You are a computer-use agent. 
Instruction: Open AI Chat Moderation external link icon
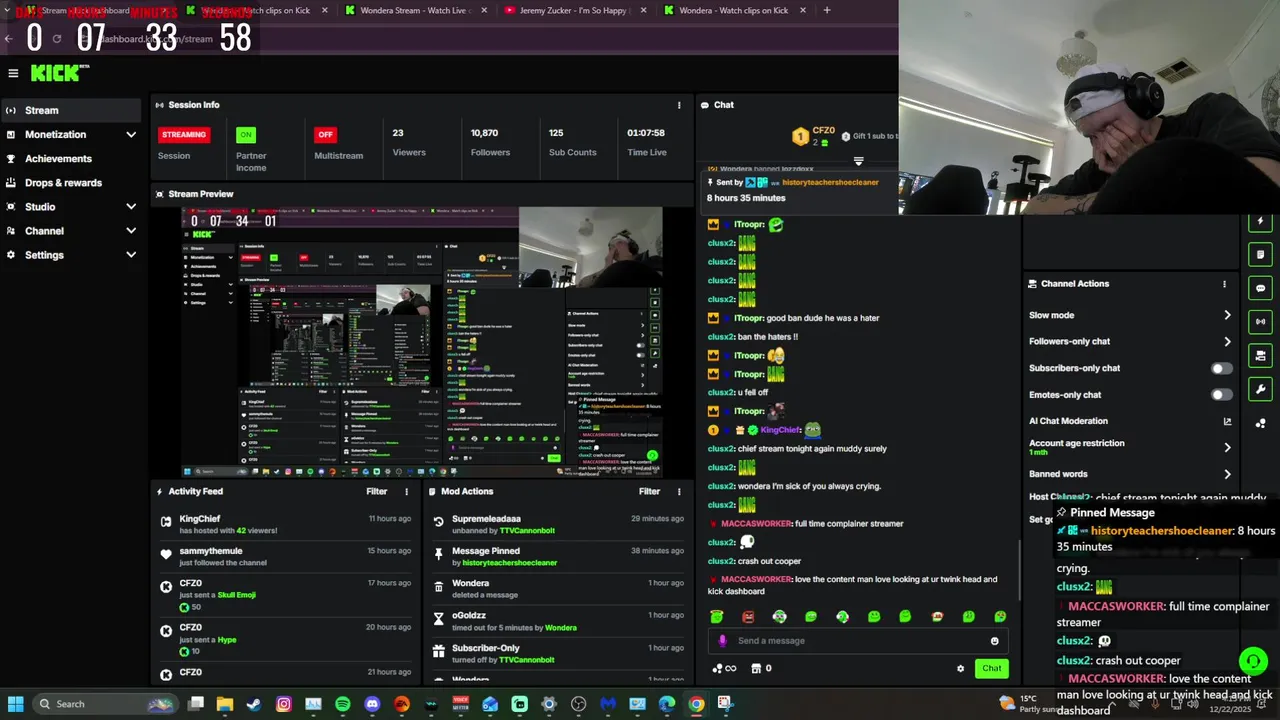[1227, 422]
